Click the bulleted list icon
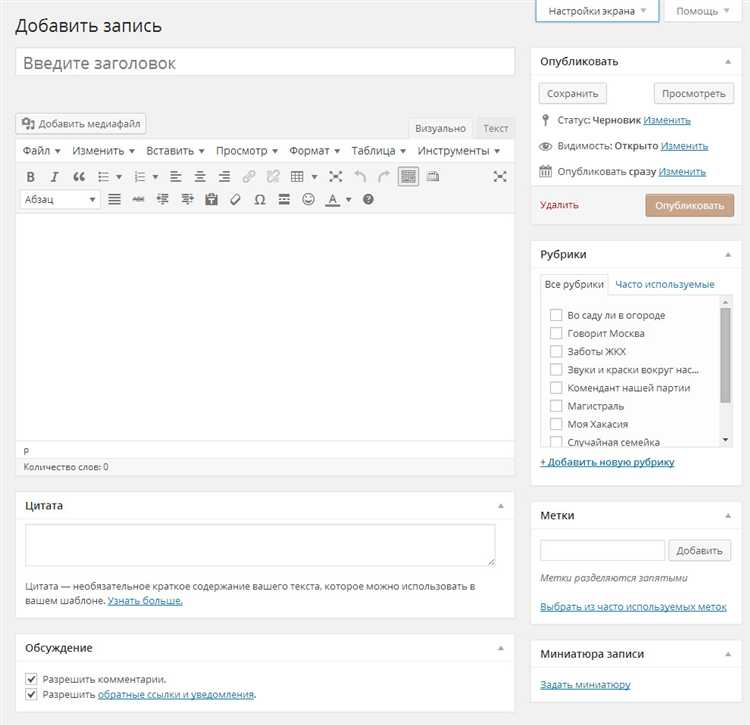This screenshot has height=725, width=750. 103,177
